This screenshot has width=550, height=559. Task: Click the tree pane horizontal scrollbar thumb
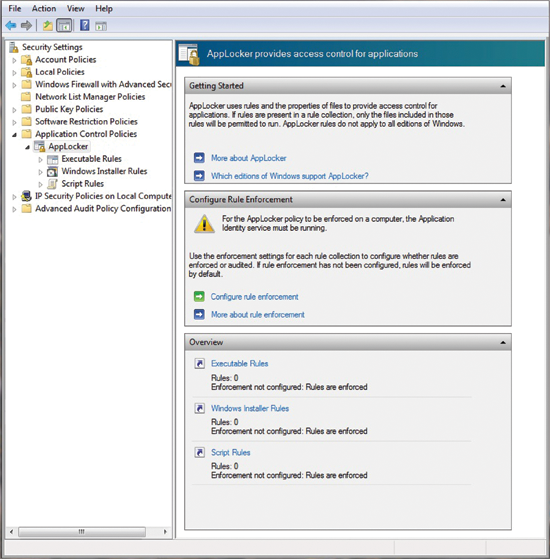pyautogui.click(x=82, y=532)
